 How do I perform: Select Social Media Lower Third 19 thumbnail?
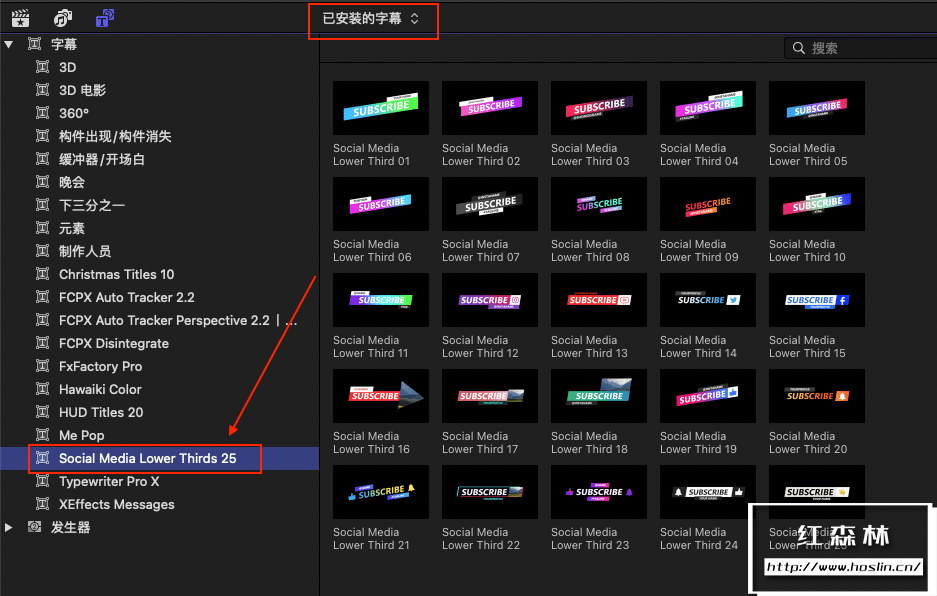708,396
